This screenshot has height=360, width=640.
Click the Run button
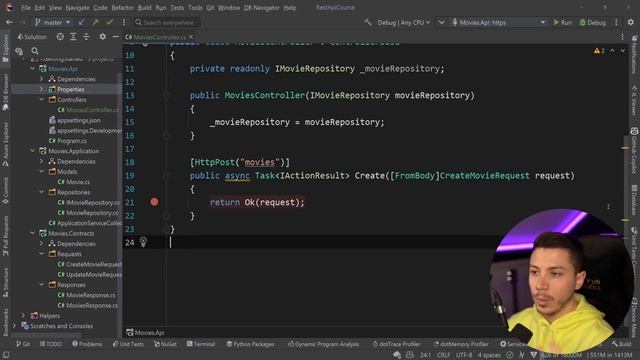coord(562,22)
